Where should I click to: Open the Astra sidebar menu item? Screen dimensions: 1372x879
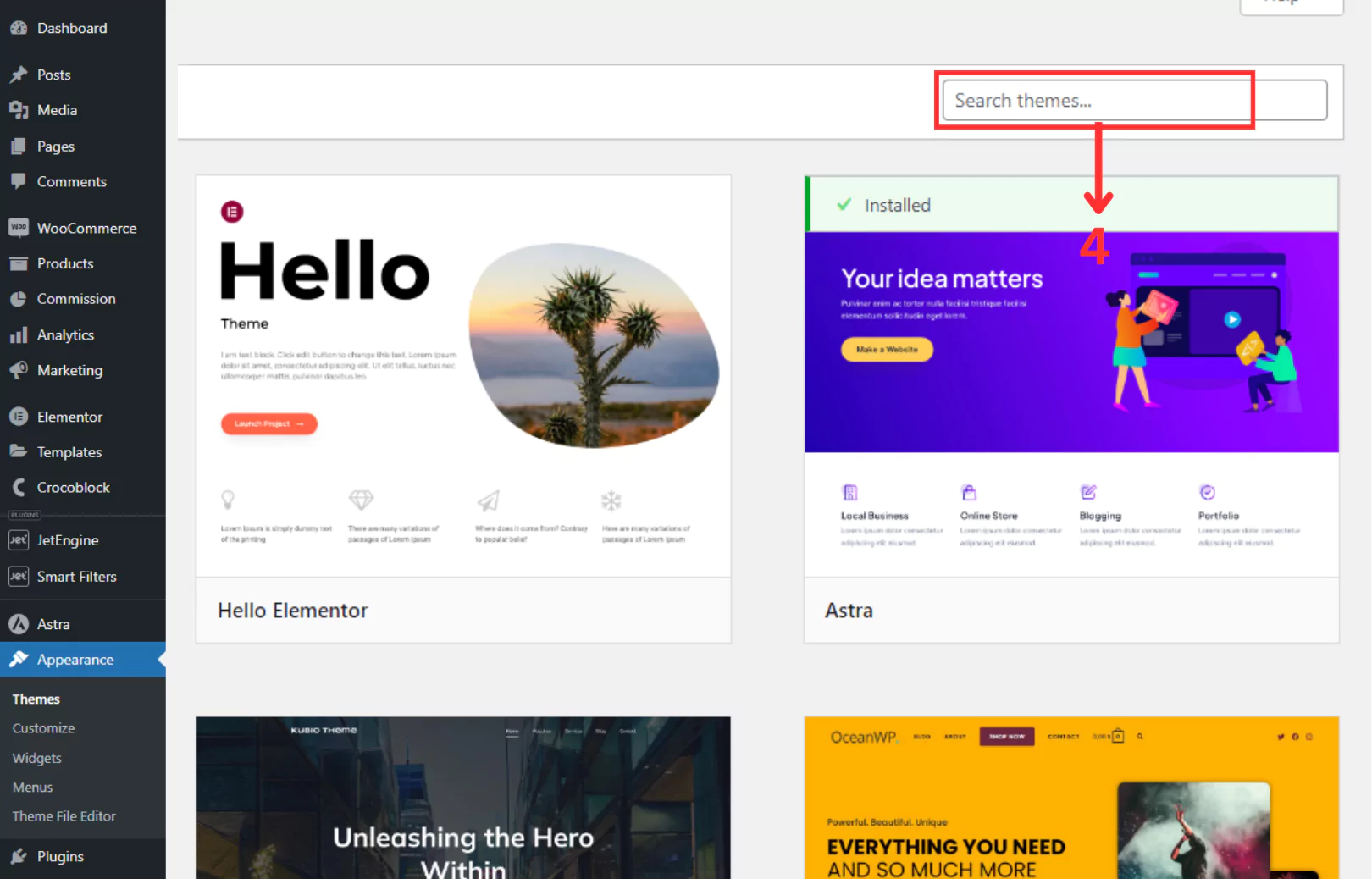[x=83, y=624]
